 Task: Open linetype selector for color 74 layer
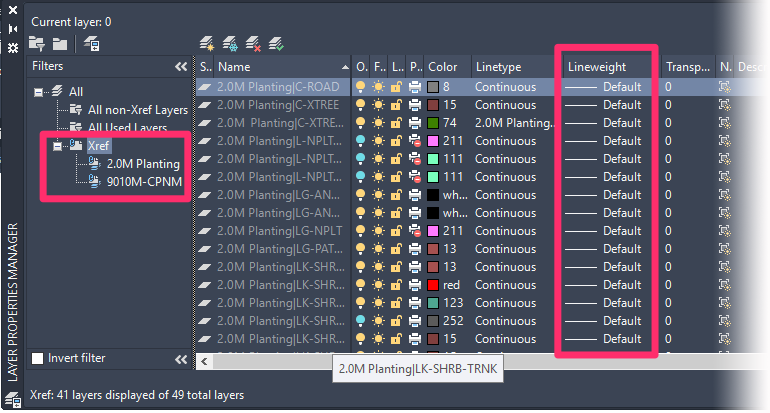pos(515,123)
